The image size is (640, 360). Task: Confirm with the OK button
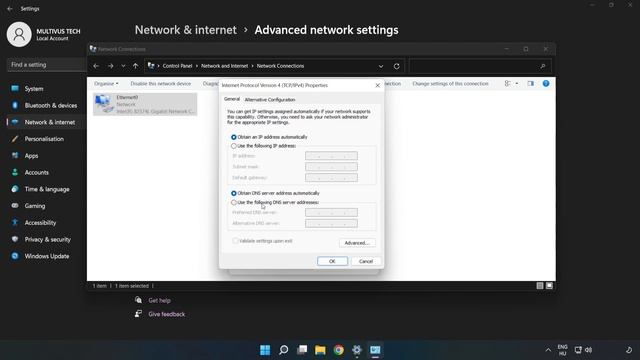coord(332,261)
